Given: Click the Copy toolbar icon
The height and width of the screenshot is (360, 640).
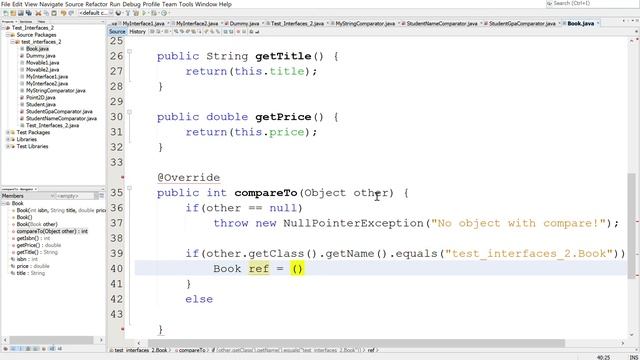Looking at the screenshot, I should (46, 13).
